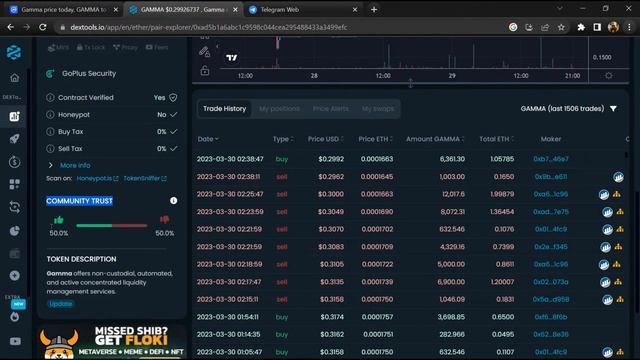640x360 pixels.
Task: Switch to Price Alerts tab
Action: [331, 109]
